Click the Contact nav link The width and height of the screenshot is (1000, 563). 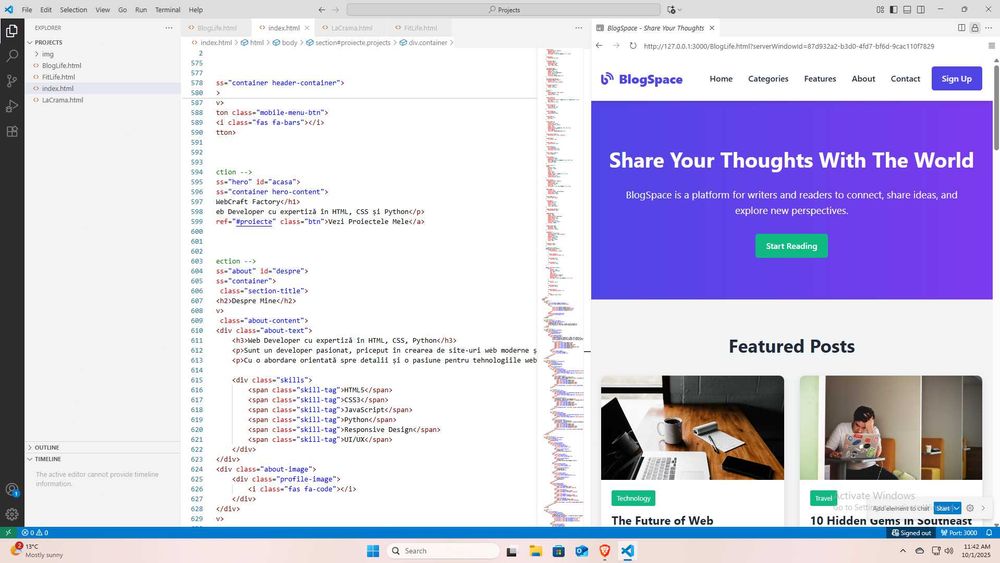coord(905,78)
